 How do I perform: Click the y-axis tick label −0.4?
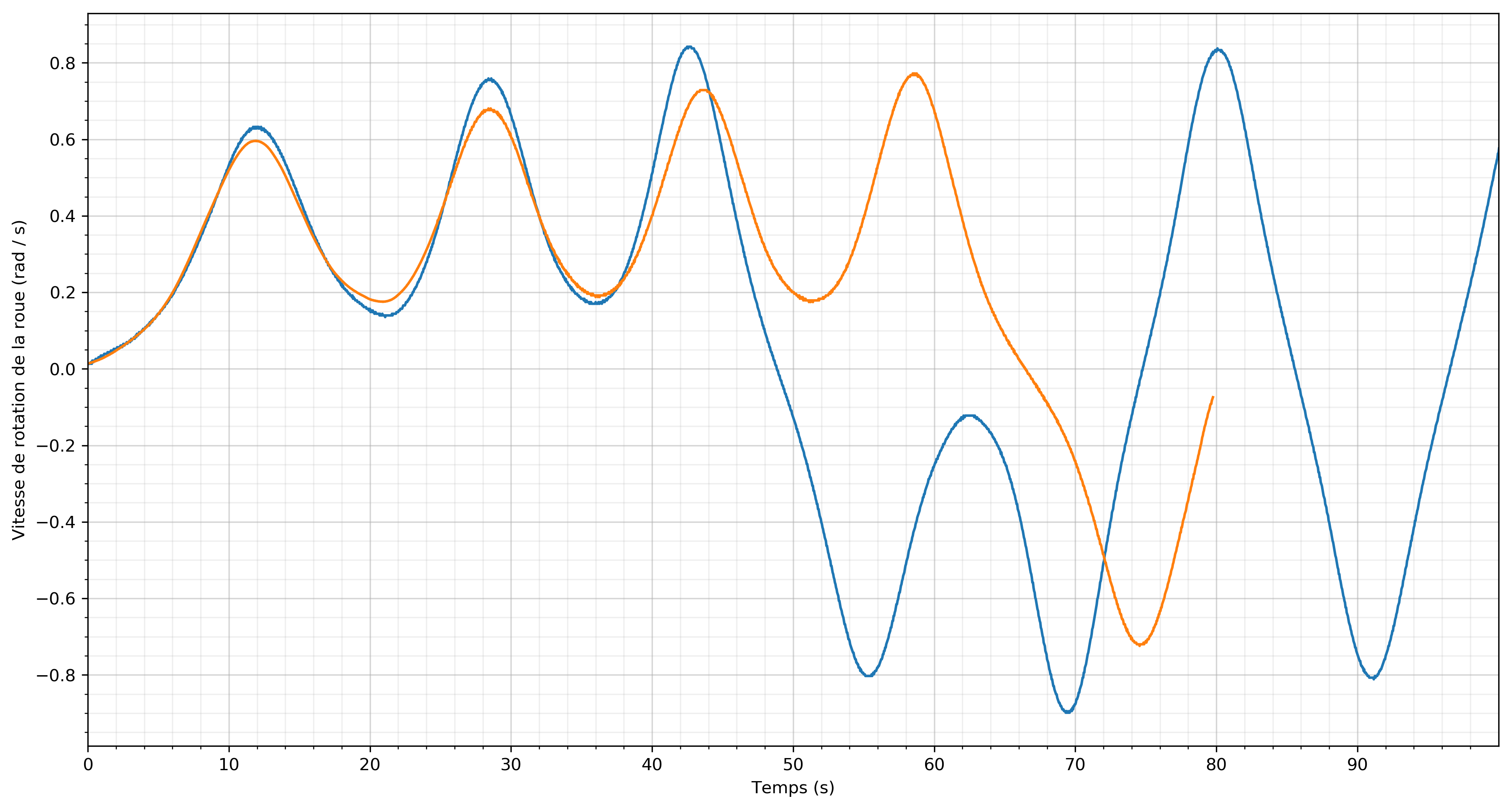(x=56, y=523)
